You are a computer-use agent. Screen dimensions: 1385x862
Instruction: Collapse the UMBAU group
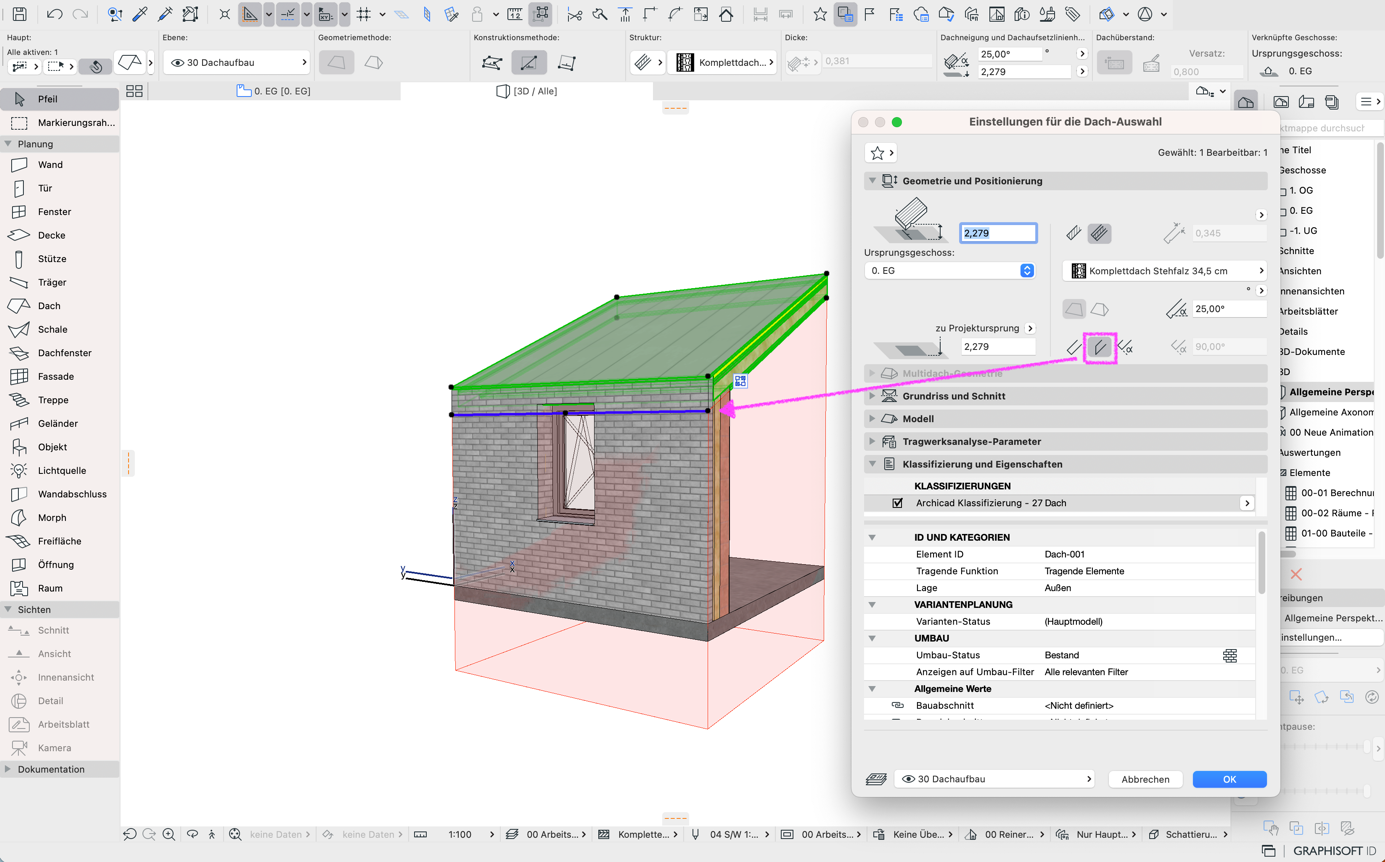click(x=872, y=638)
